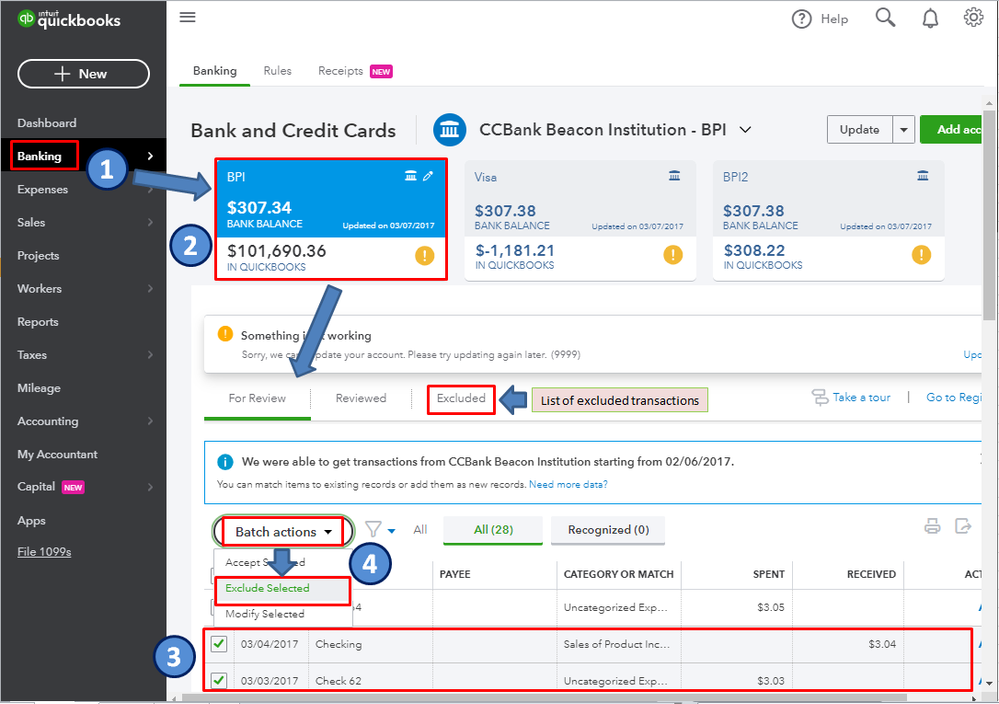Uncheck the 03/03/2017 Check 62 checkbox

[219, 680]
